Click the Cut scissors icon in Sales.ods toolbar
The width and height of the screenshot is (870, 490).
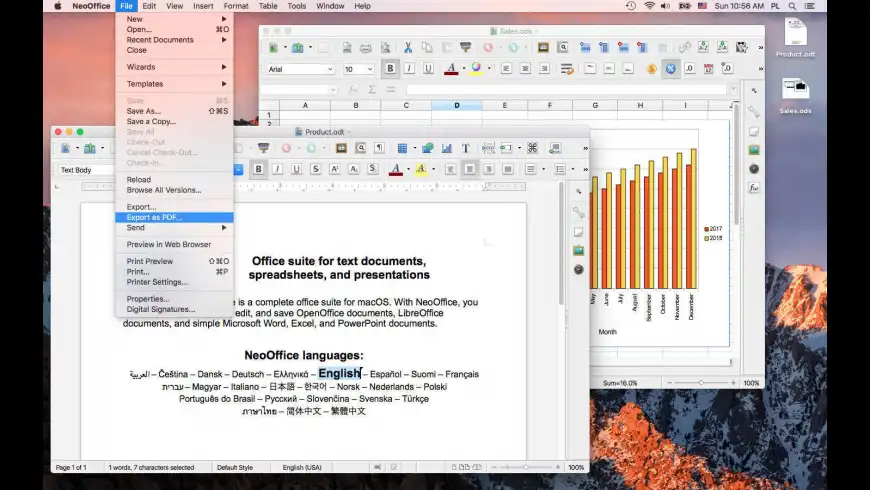click(x=408, y=47)
